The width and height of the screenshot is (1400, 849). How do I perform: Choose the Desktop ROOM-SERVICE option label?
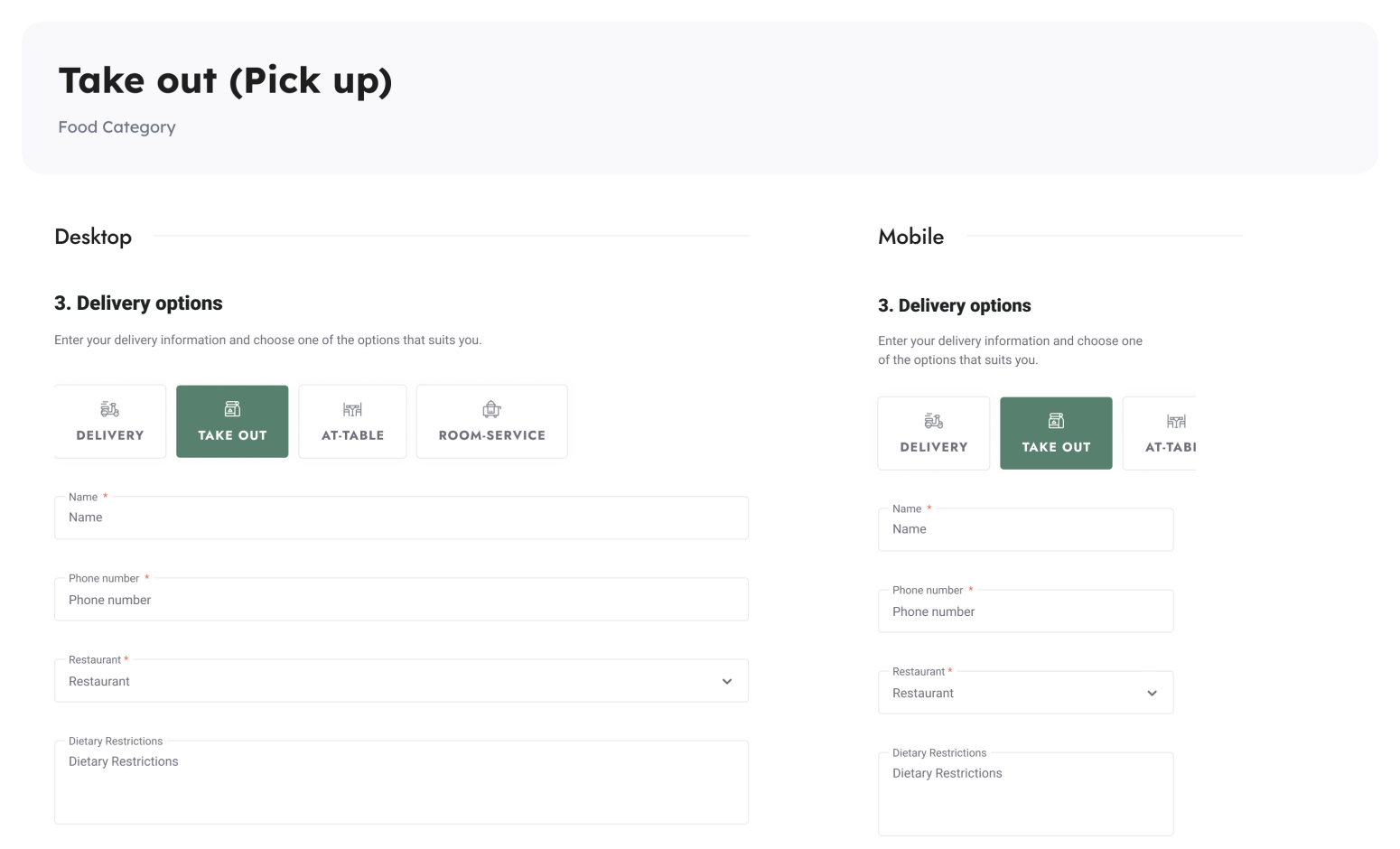491,435
